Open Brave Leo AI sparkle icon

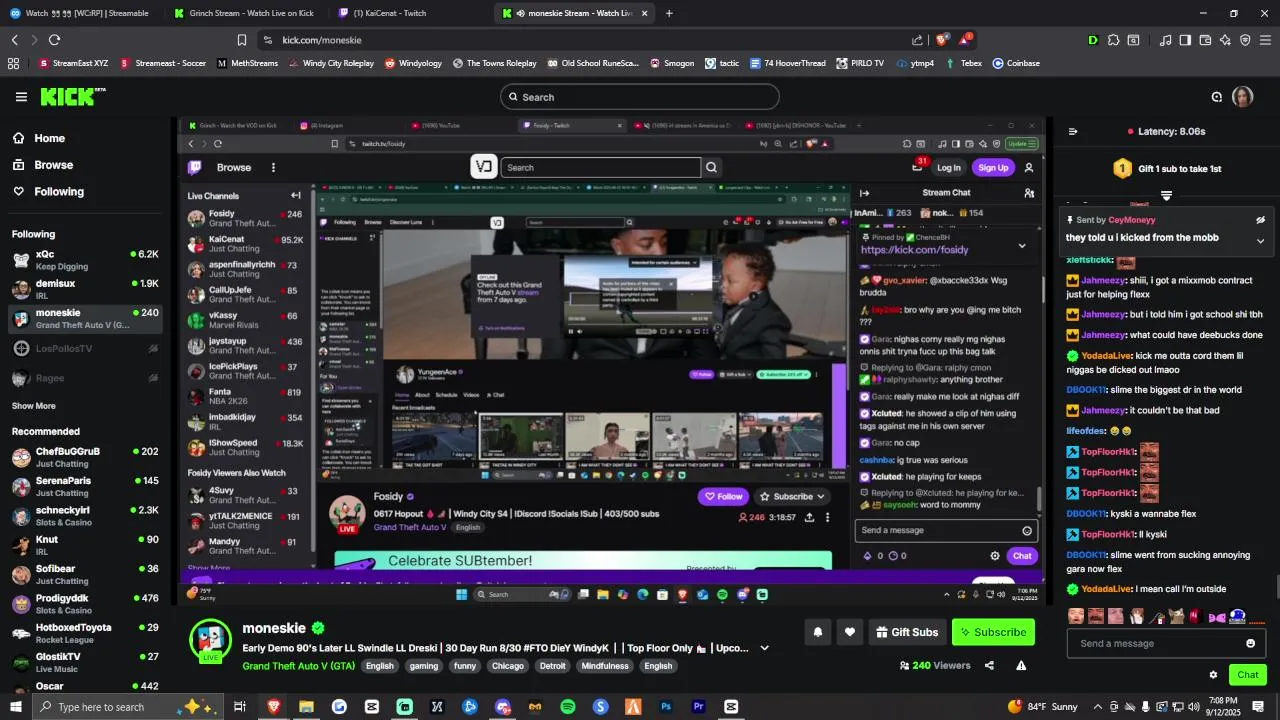(x=1225, y=40)
